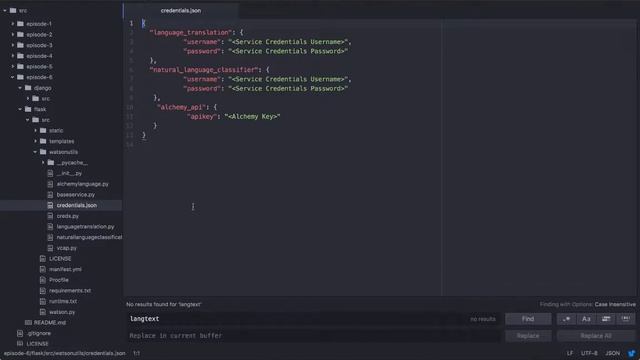Collapse the watsonutils folder arrow
640x360 pixels.
point(36,152)
